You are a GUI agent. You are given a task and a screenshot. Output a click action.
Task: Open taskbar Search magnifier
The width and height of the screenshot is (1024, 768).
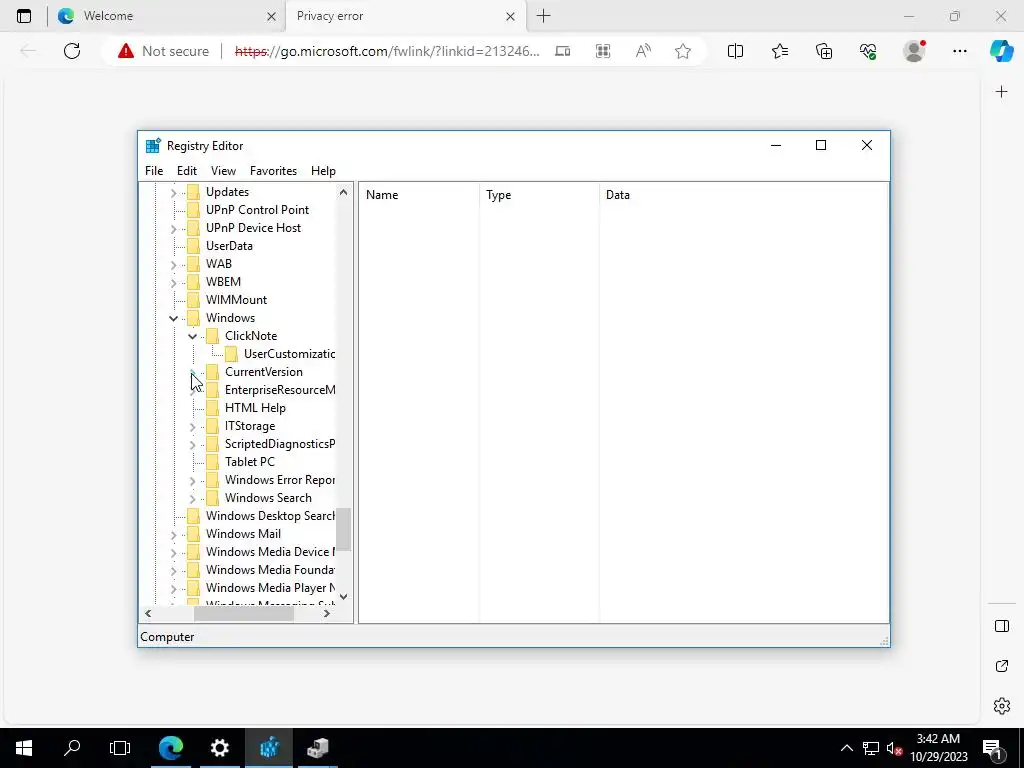[72, 748]
